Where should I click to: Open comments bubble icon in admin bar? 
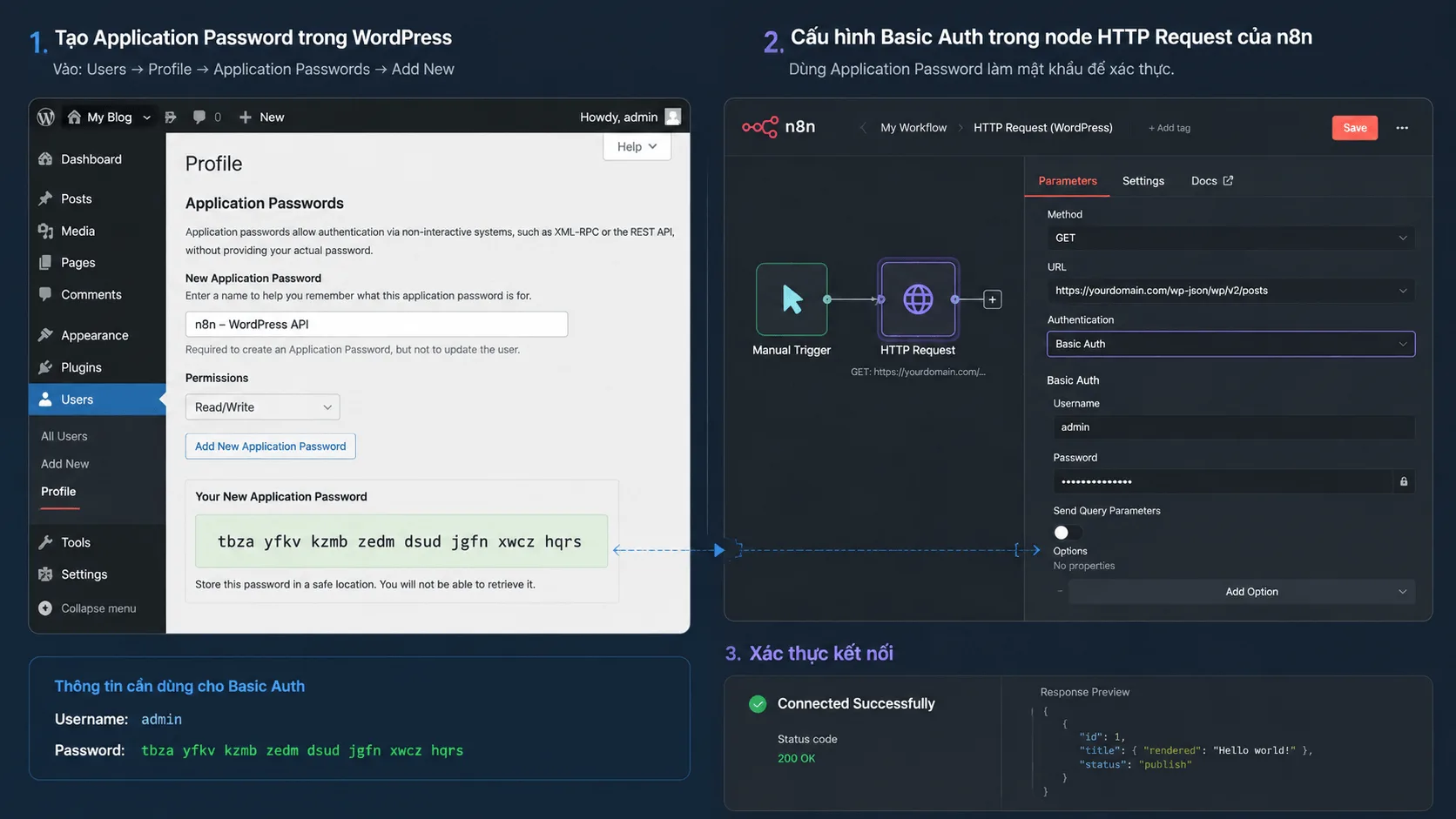click(199, 117)
